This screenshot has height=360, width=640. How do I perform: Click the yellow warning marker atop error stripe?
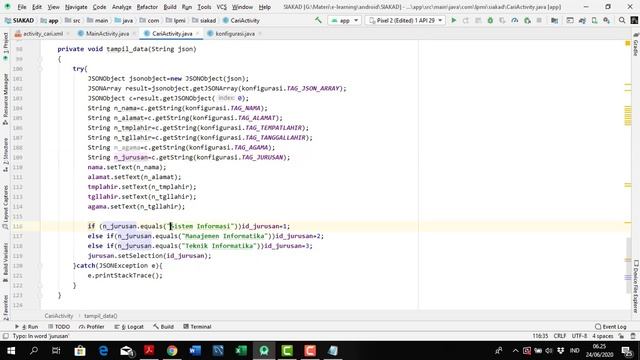[x=628, y=43]
